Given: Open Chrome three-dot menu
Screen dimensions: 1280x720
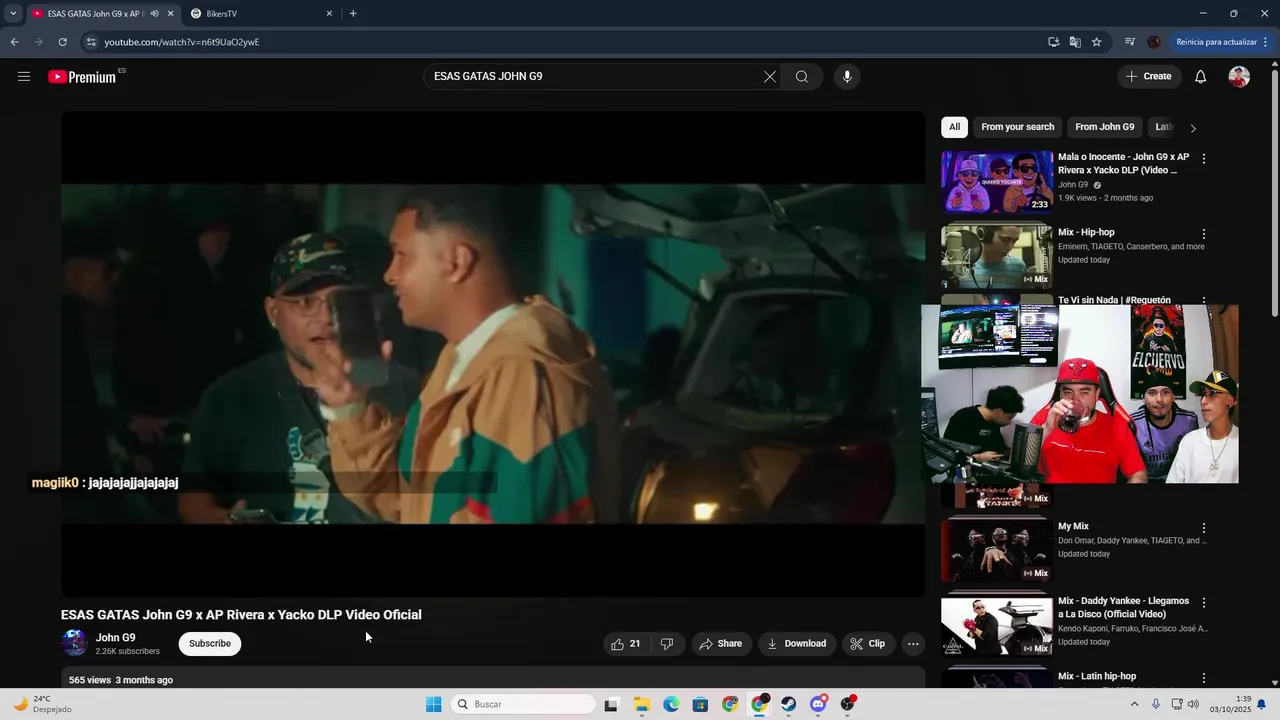Looking at the screenshot, I should click(1266, 42).
